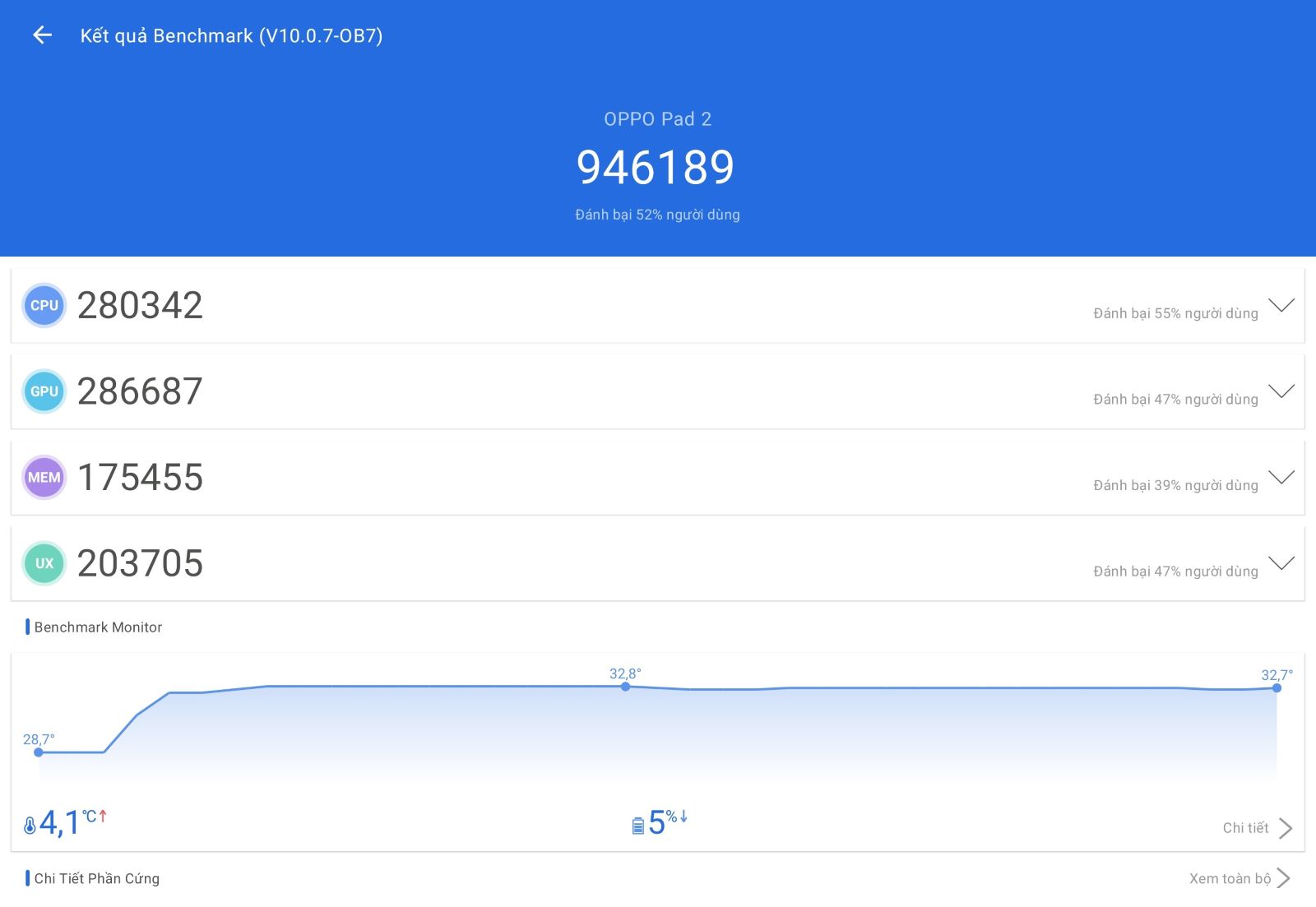Click the 4,1°C temperature rise value

coord(73,822)
